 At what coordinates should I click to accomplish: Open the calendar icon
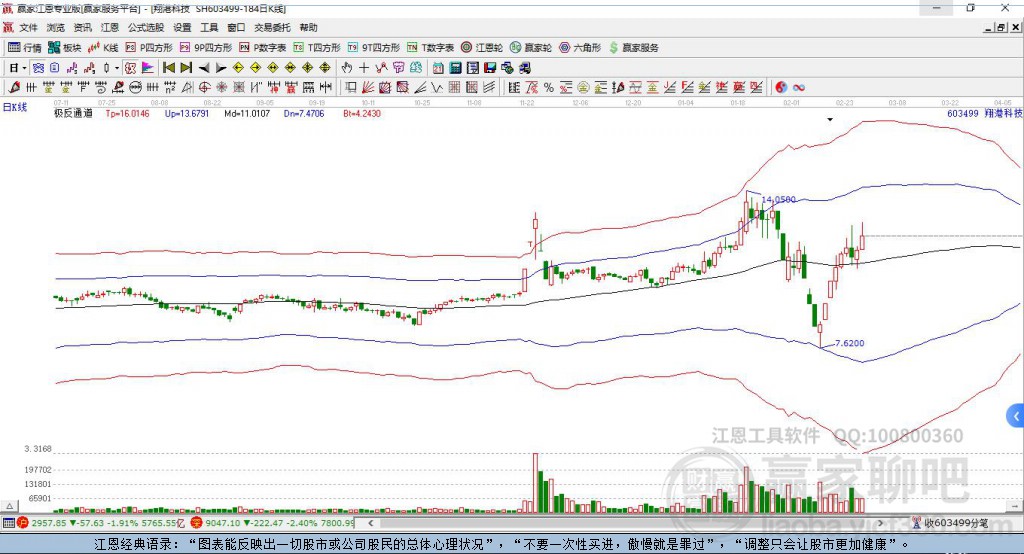438,67
